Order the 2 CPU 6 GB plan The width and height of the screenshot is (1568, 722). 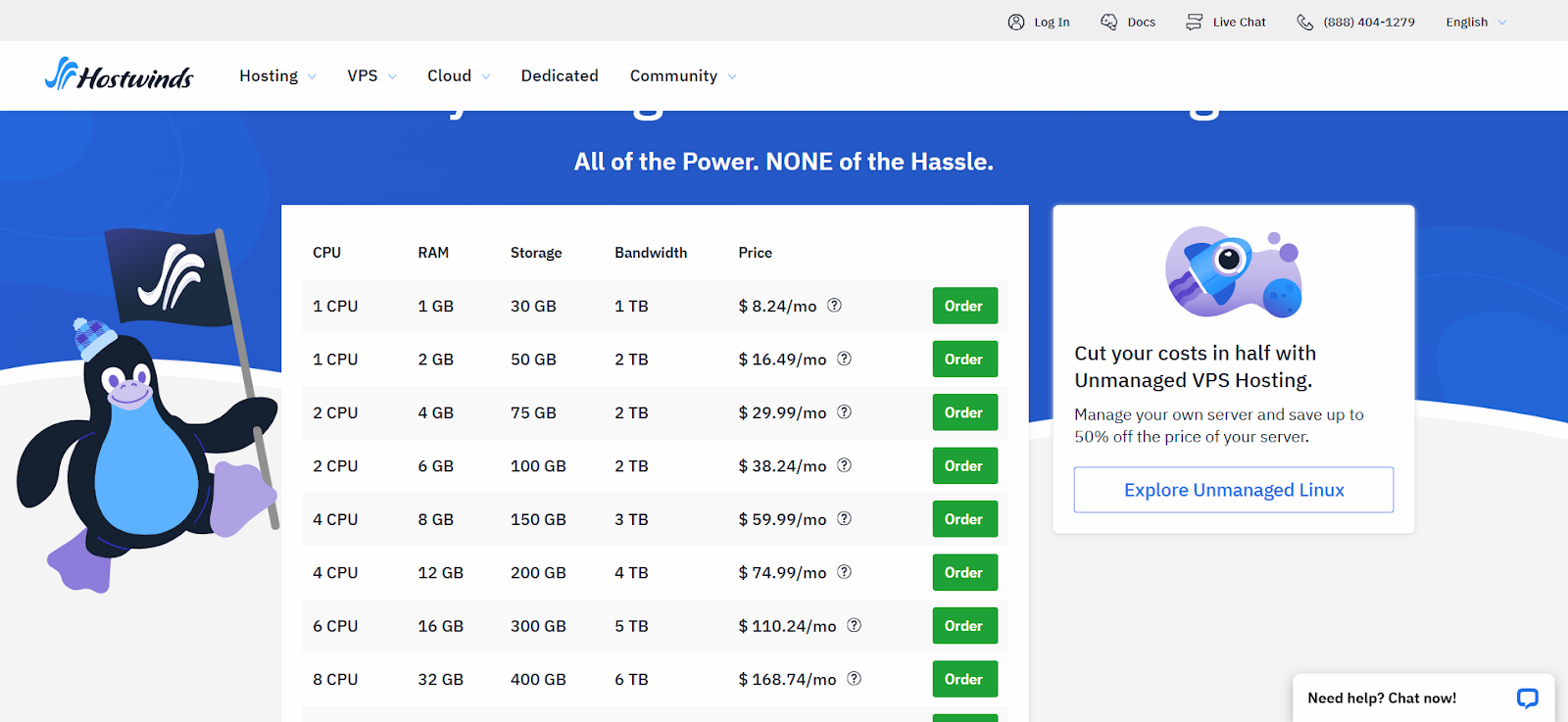tap(964, 465)
